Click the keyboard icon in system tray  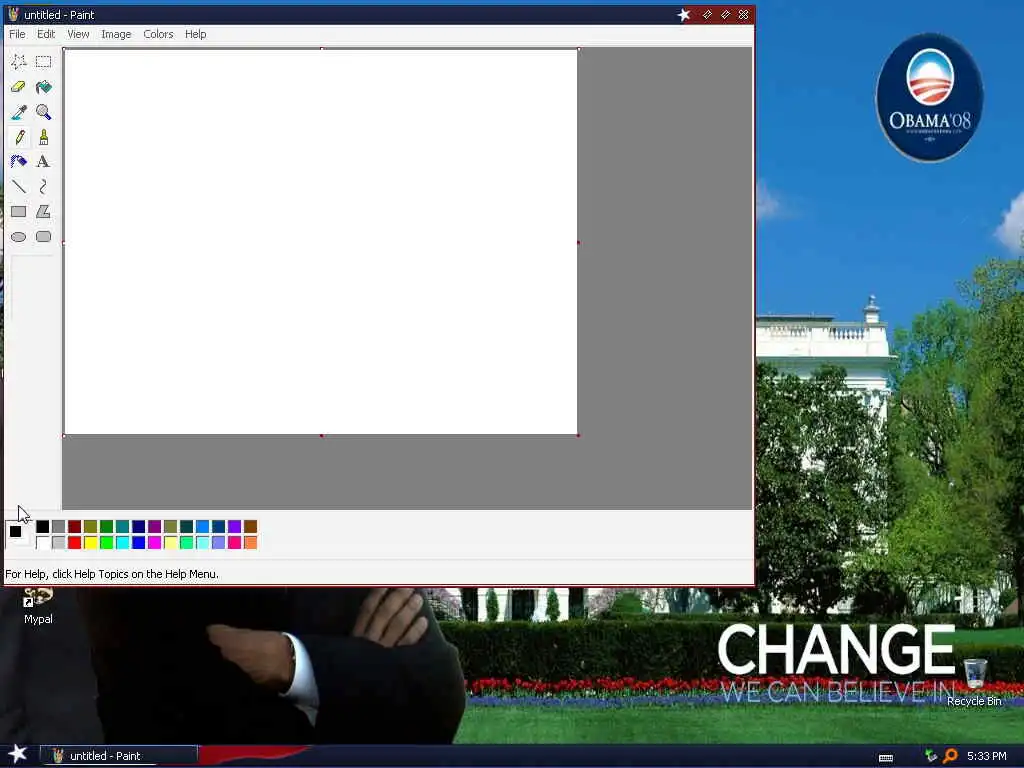[886, 758]
